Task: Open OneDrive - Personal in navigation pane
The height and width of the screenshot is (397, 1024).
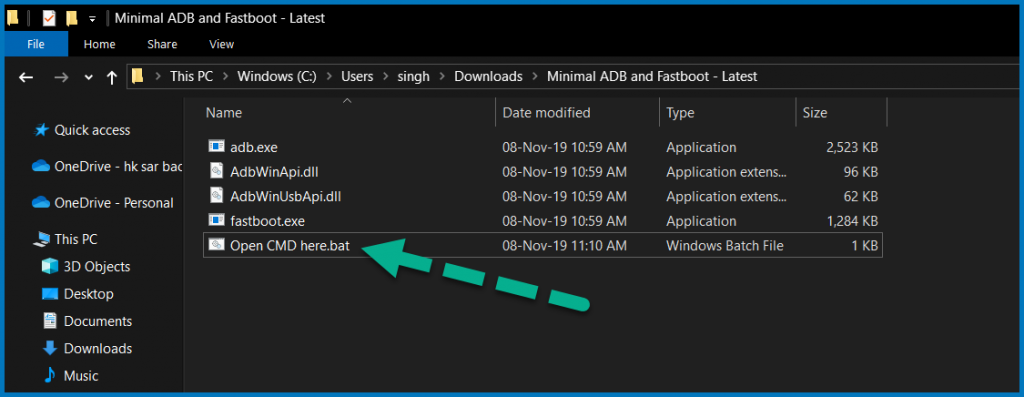Action: pos(114,203)
